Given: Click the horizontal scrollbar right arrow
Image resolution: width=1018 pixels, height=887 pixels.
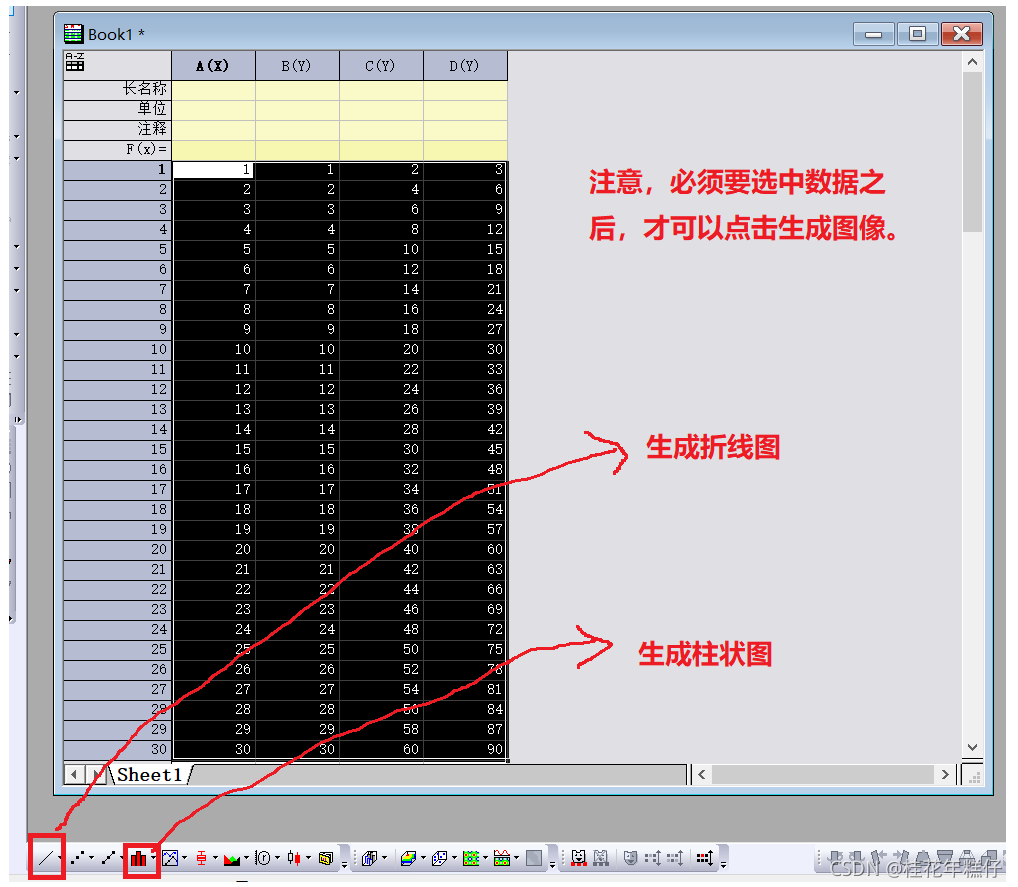Looking at the screenshot, I should [945, 775].
